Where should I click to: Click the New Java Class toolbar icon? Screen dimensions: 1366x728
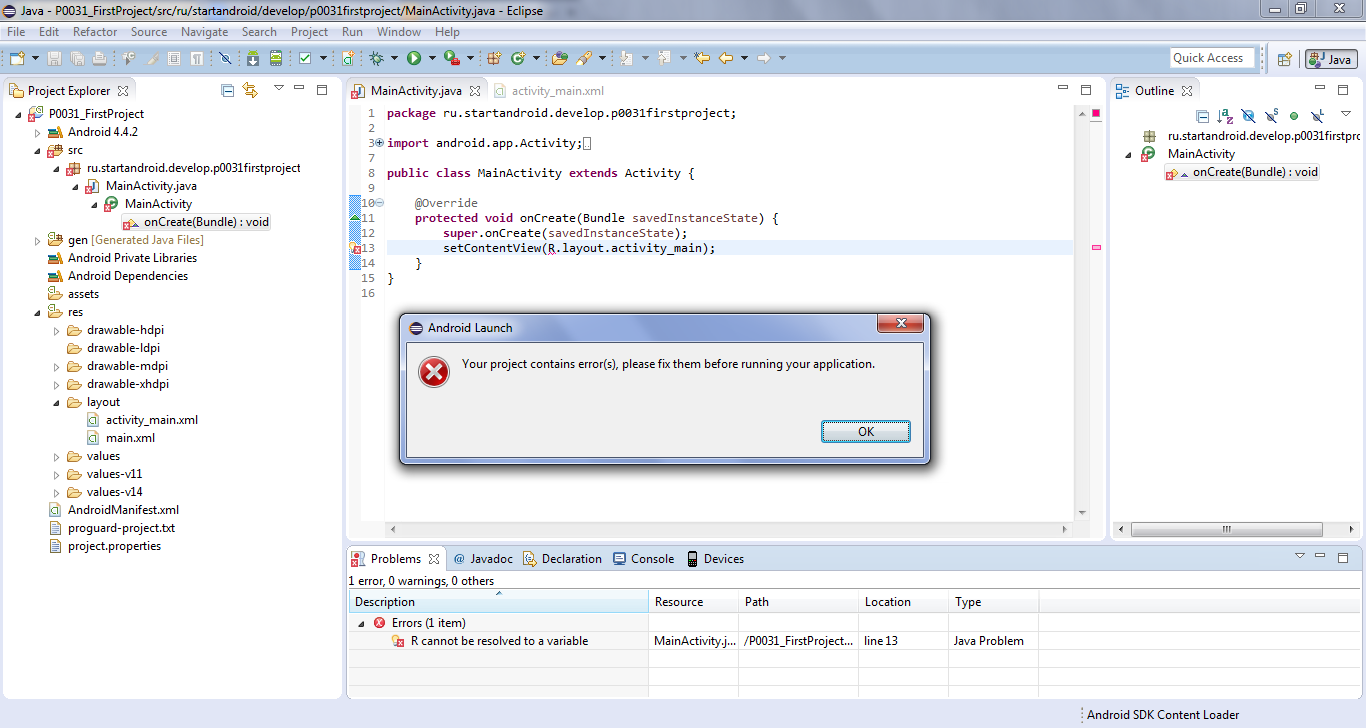pyautogui.click(x=518, y=58)
